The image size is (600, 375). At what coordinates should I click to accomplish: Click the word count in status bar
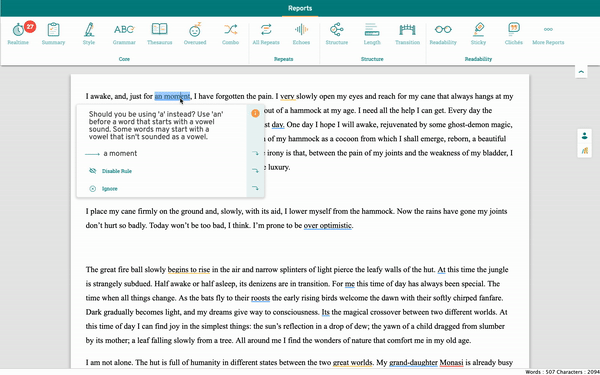click(541, 372)
